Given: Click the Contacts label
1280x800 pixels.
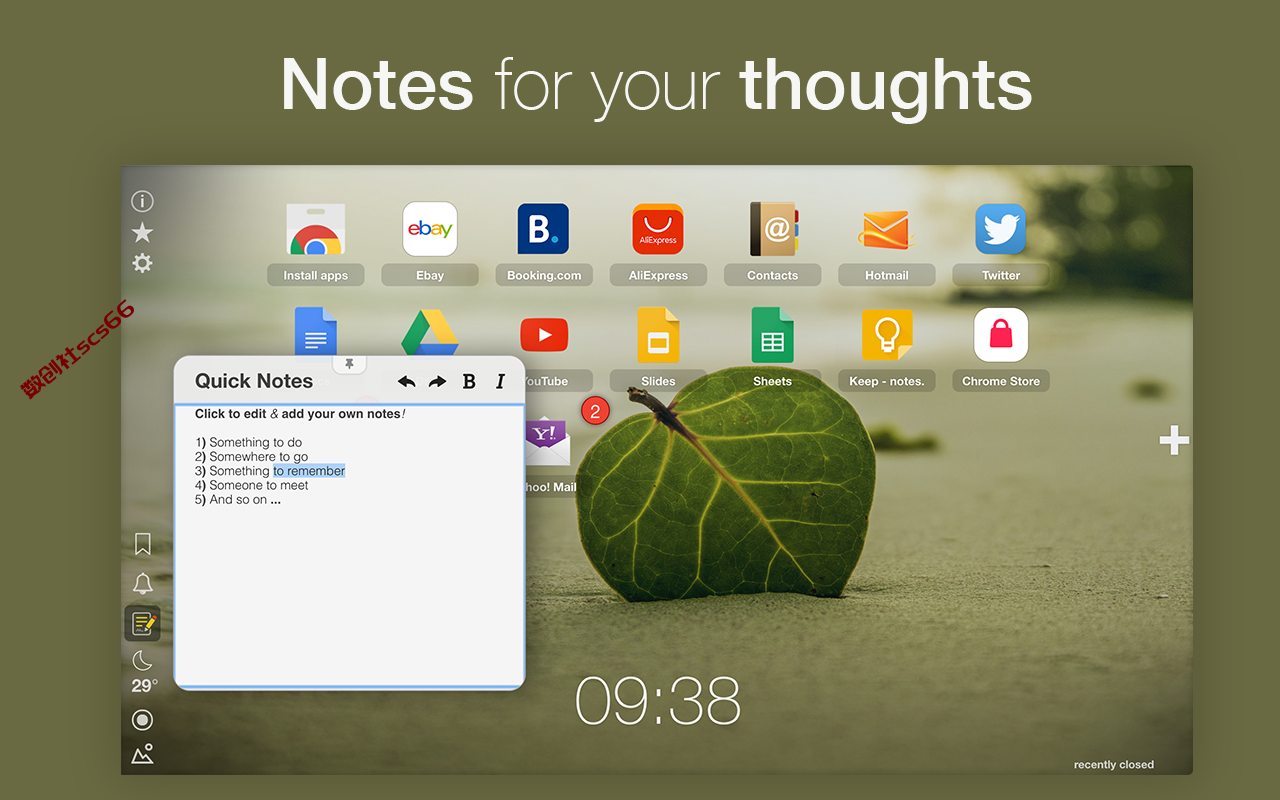Looking at the screenshot, I should click(773, 275).
